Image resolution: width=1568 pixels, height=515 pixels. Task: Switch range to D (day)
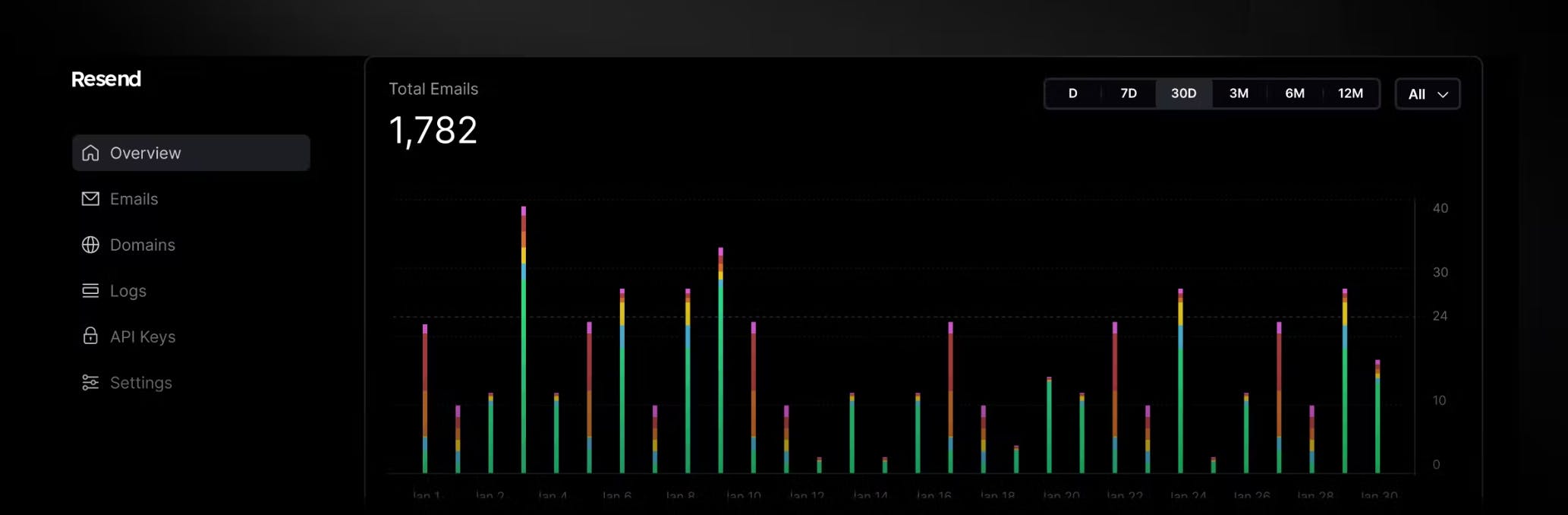point(1073,93)
